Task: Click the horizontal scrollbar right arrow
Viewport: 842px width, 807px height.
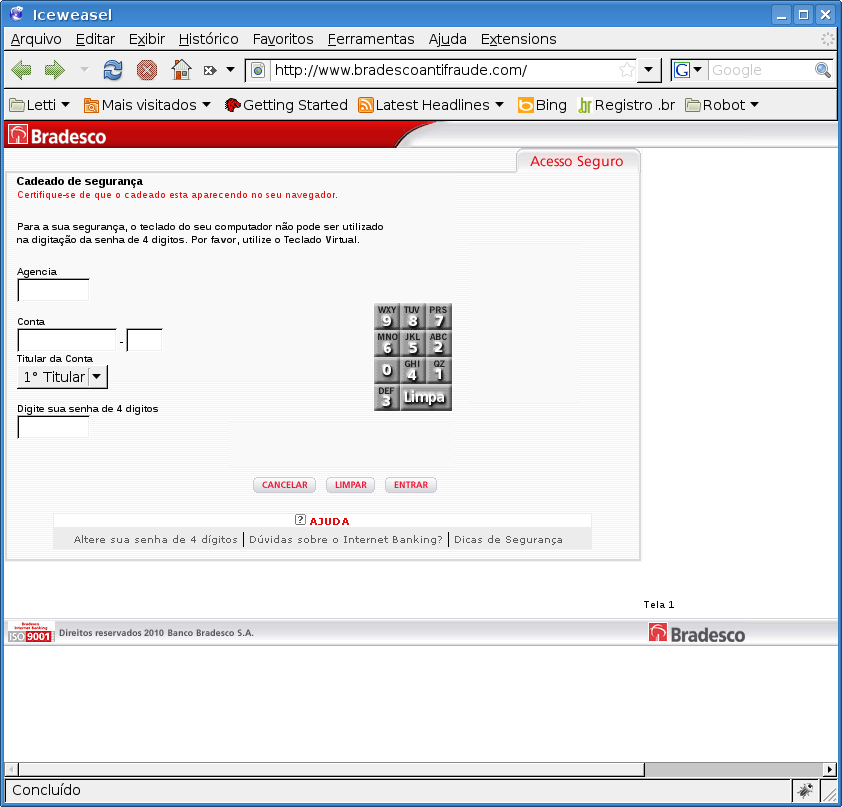Action: tap(830, 770)
